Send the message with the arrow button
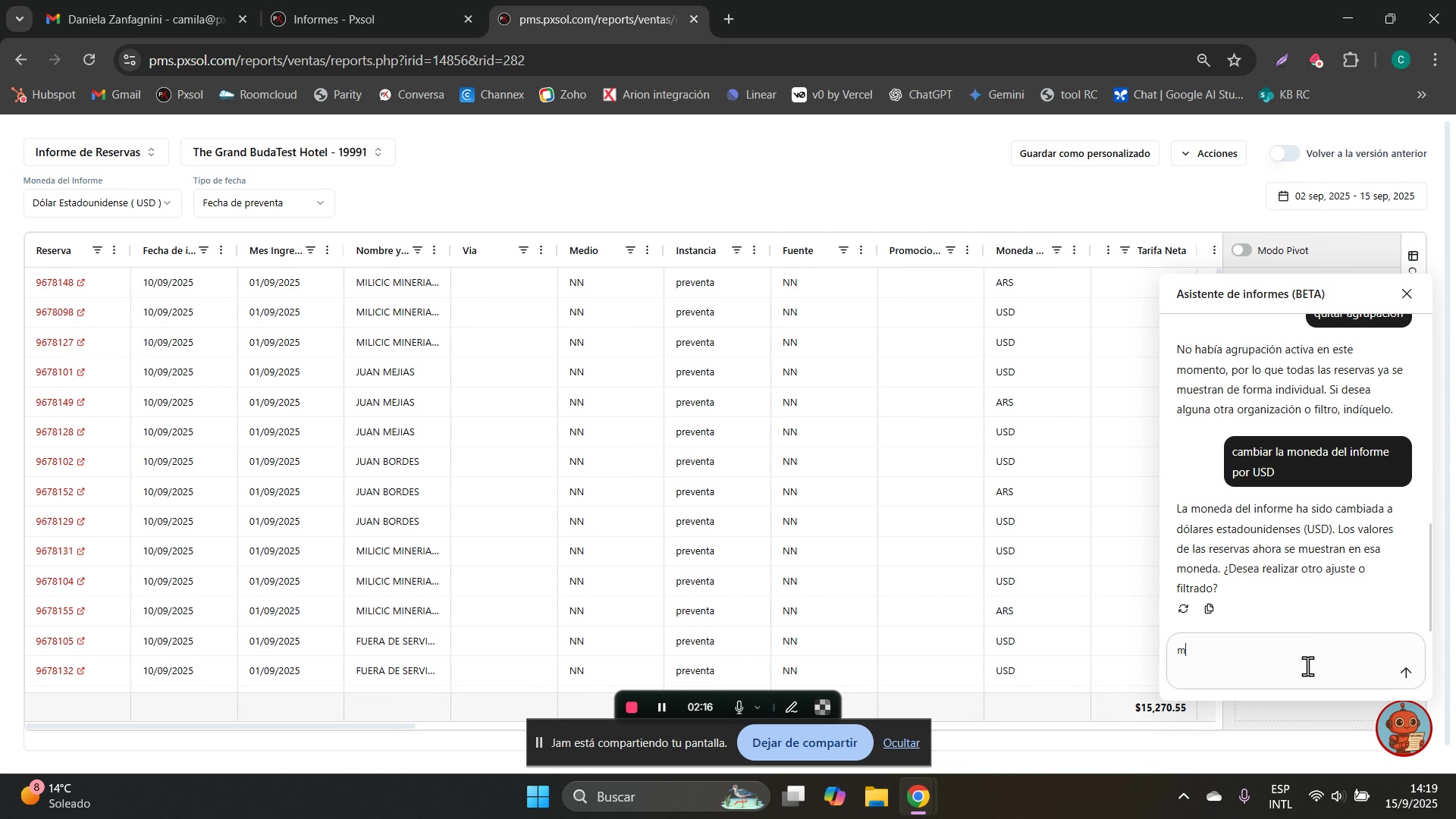The image size is (1456, 819). click(x=1405, y=673)
